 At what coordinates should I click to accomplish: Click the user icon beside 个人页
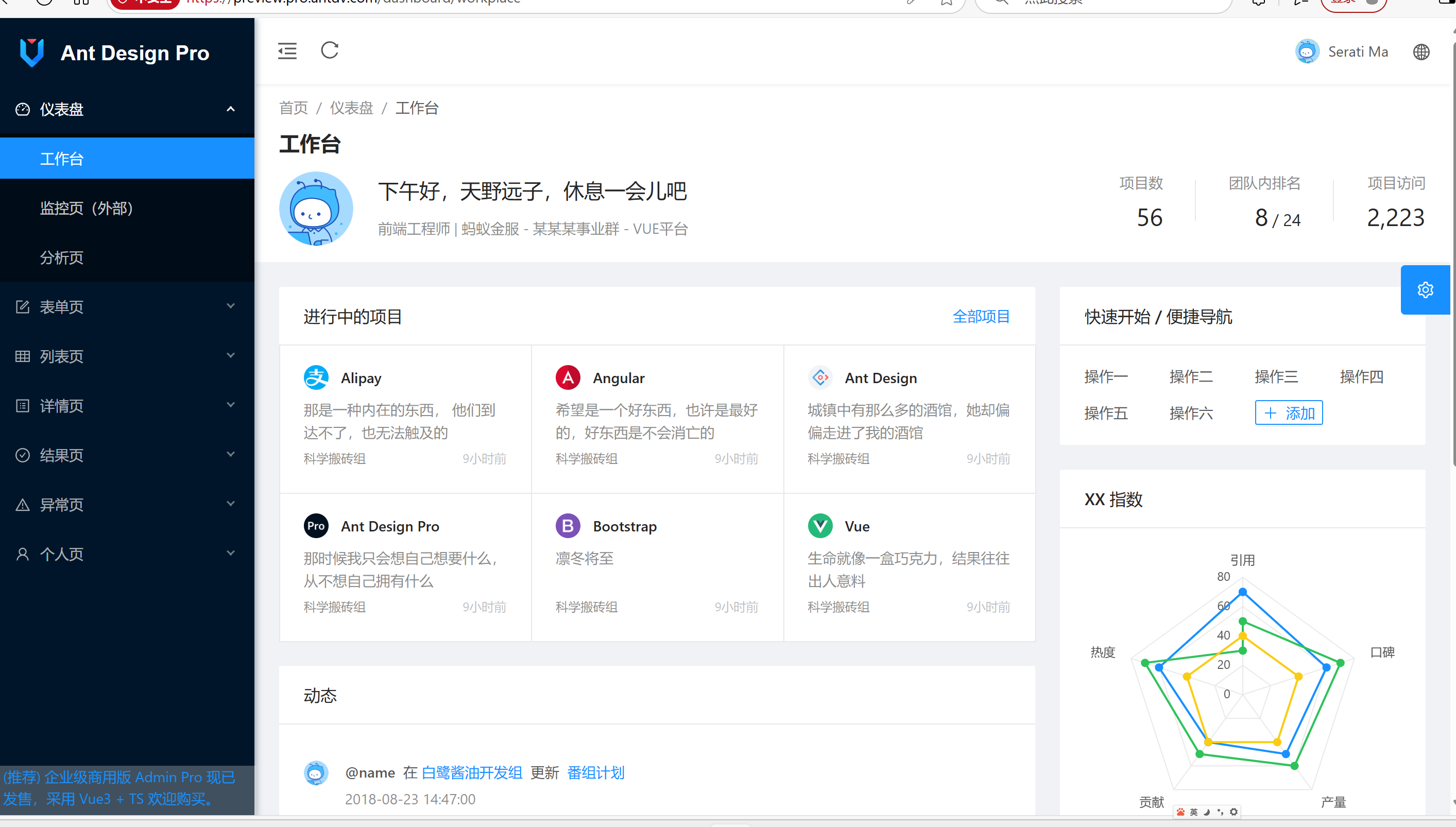pyautogui.click(x=23, y=554)
